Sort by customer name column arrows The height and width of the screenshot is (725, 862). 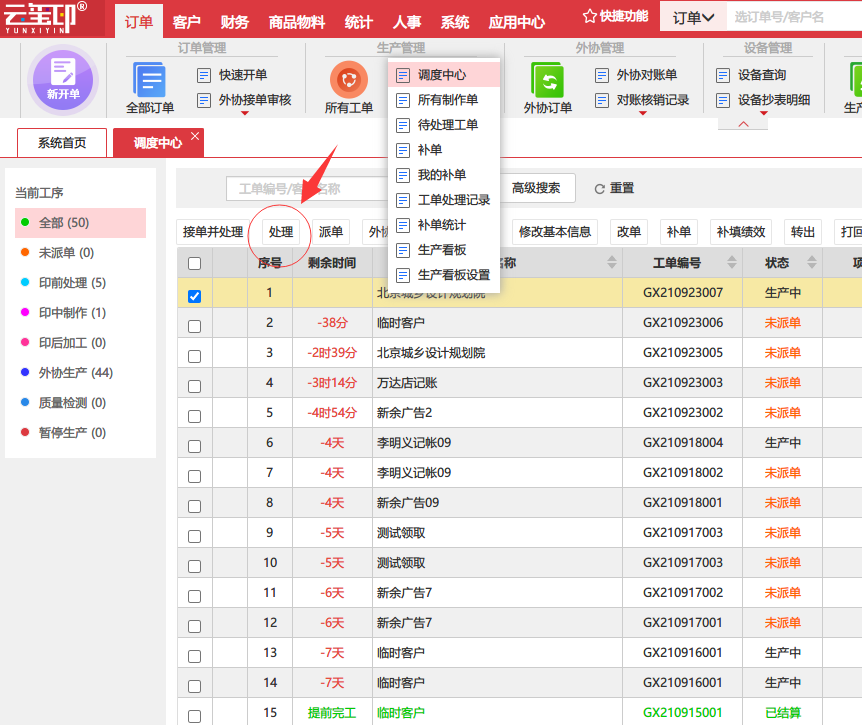click(x=612, y=262)
